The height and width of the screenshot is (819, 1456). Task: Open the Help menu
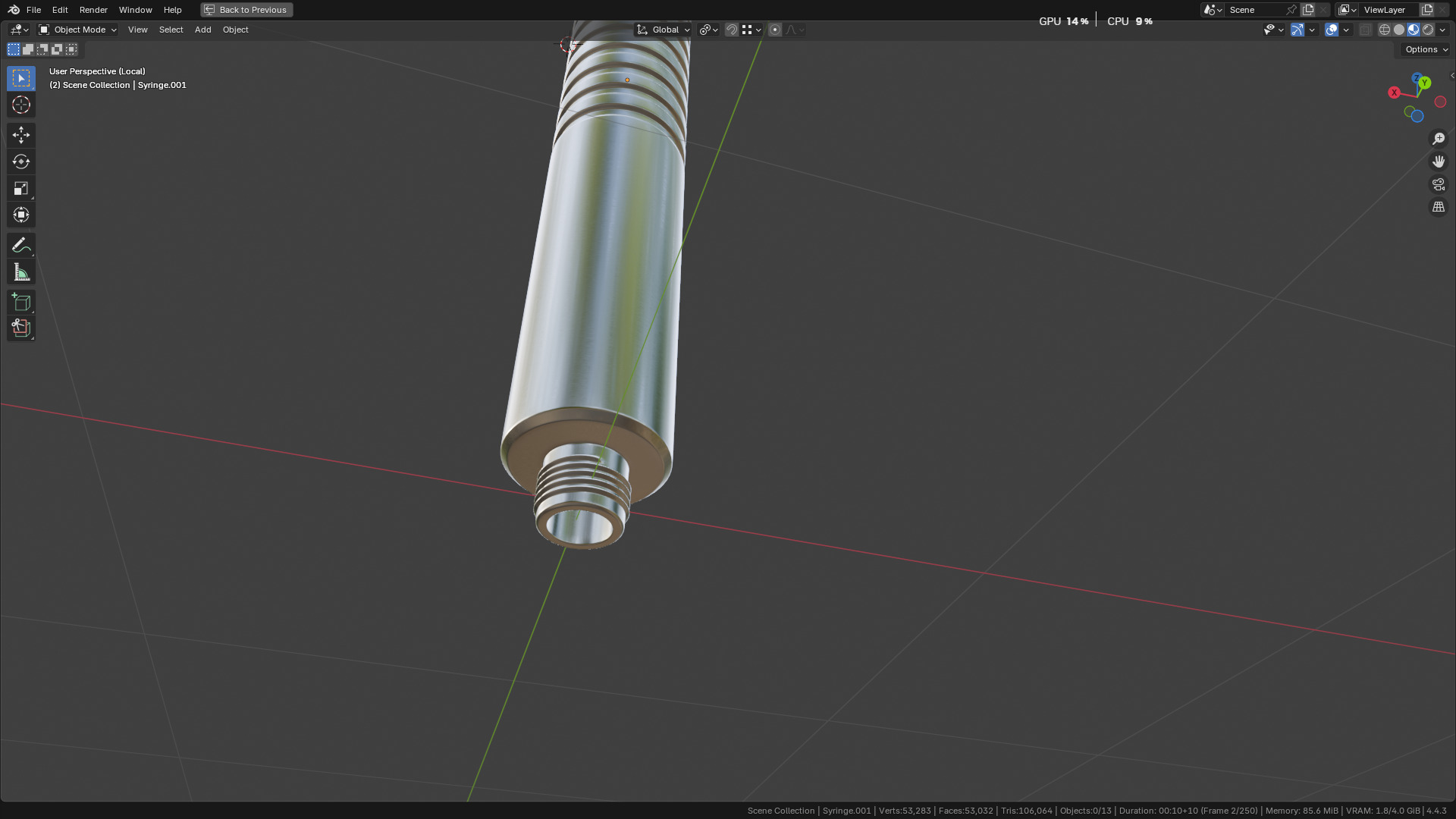tap(172, 10)
